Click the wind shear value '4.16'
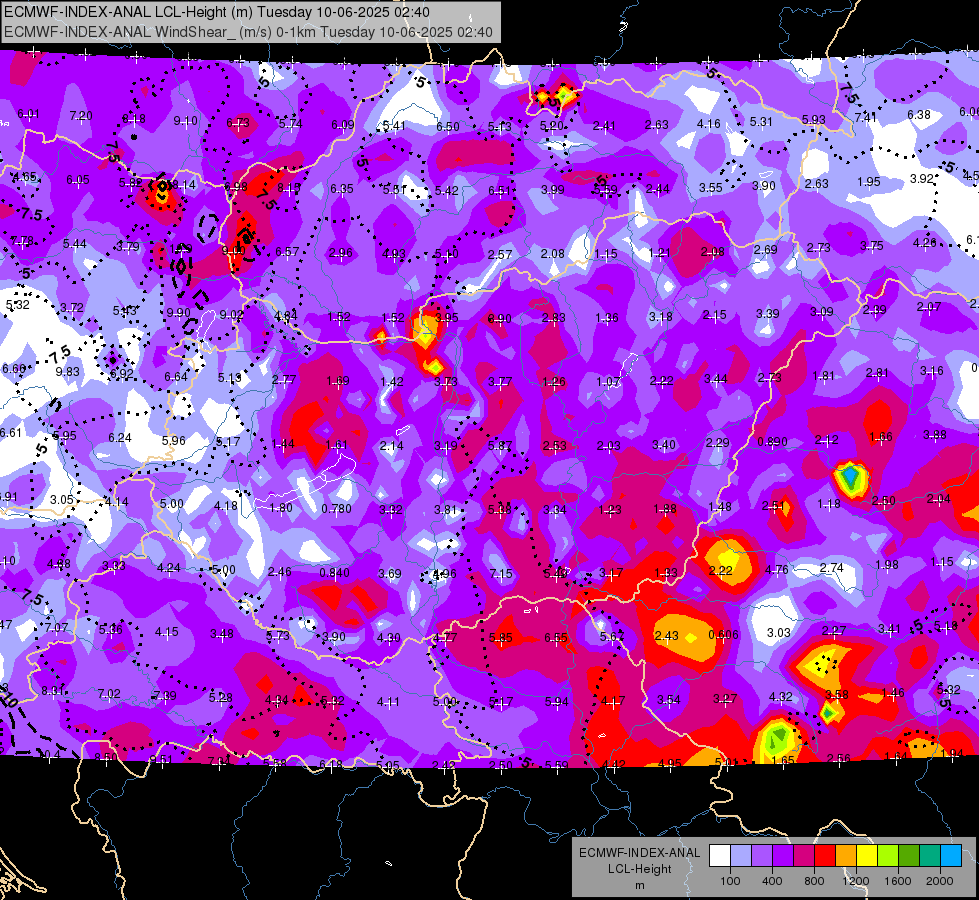 coord(709,124)
